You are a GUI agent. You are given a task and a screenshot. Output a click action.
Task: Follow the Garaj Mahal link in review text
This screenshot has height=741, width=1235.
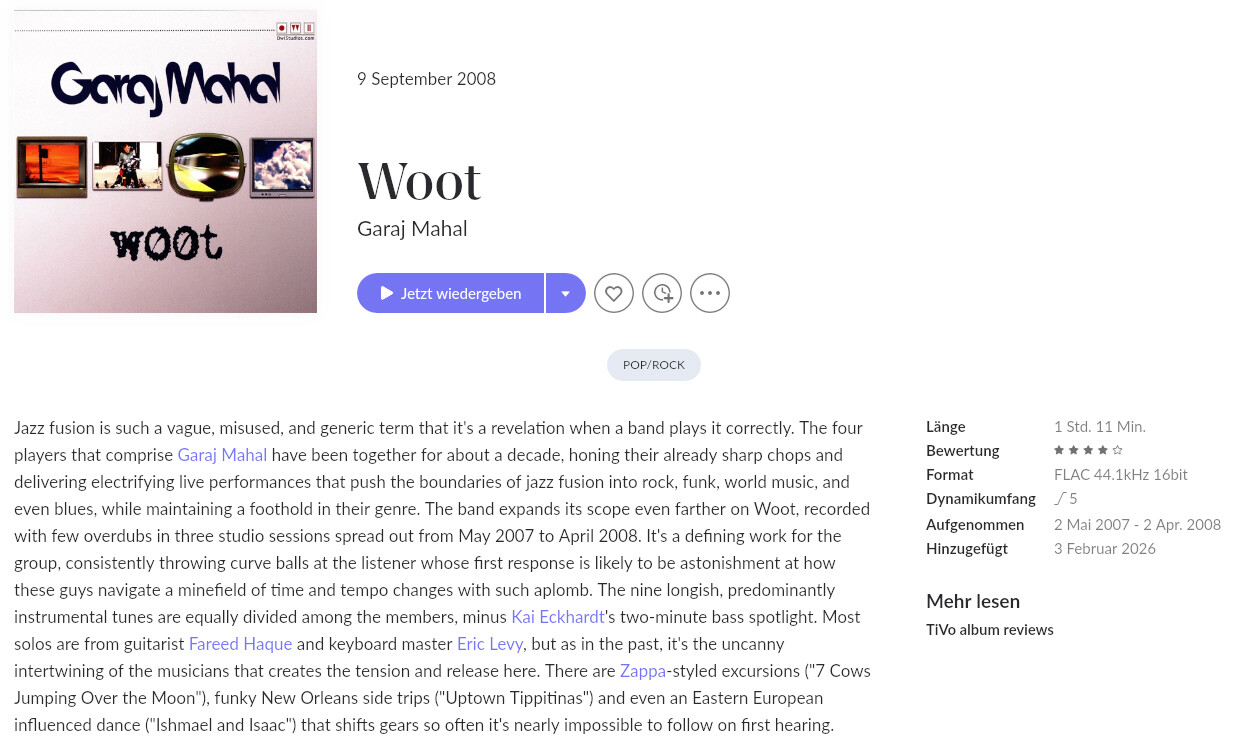point(222,455)
